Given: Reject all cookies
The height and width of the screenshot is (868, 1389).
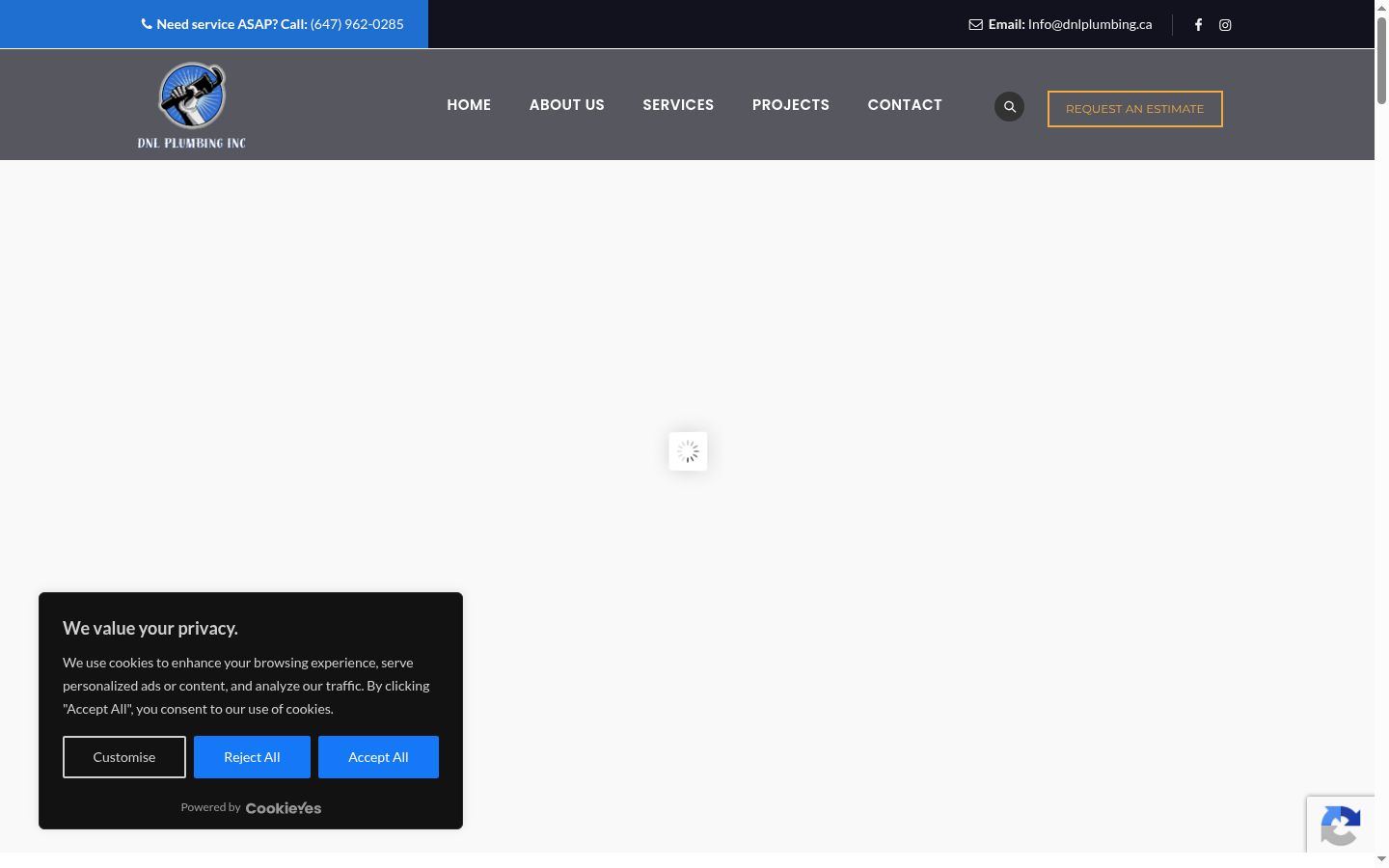Looking at the screenshot, I should pyautogui.click(x=252, y=757).
